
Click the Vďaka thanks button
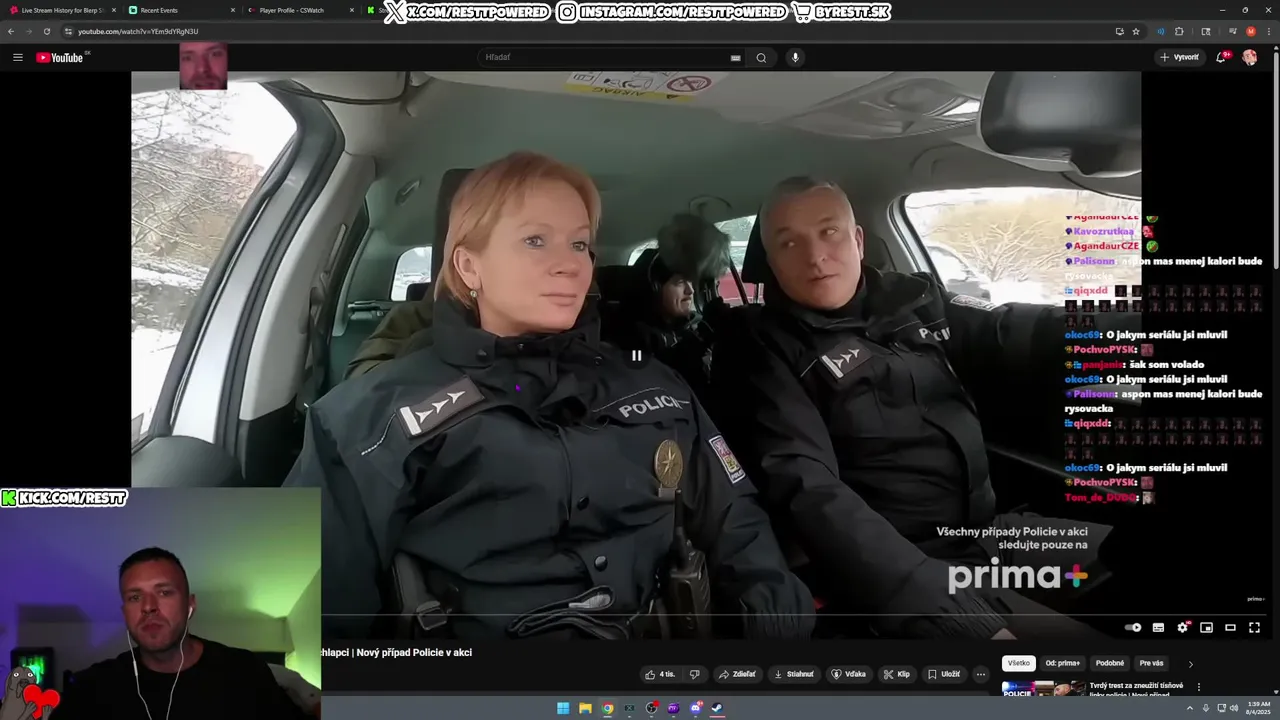849,674
